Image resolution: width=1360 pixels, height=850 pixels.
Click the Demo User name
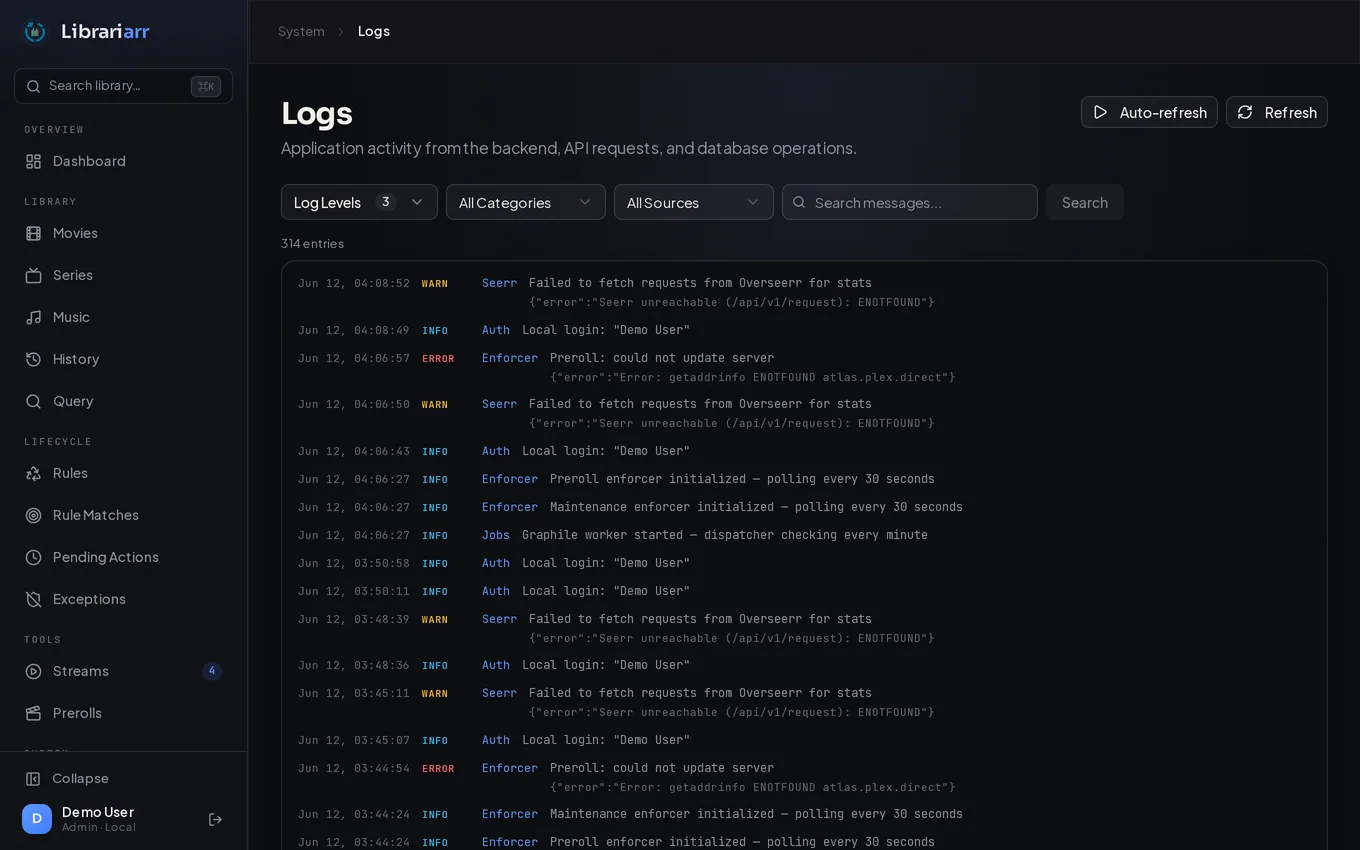pyautogui.click(x=98, y=812)
